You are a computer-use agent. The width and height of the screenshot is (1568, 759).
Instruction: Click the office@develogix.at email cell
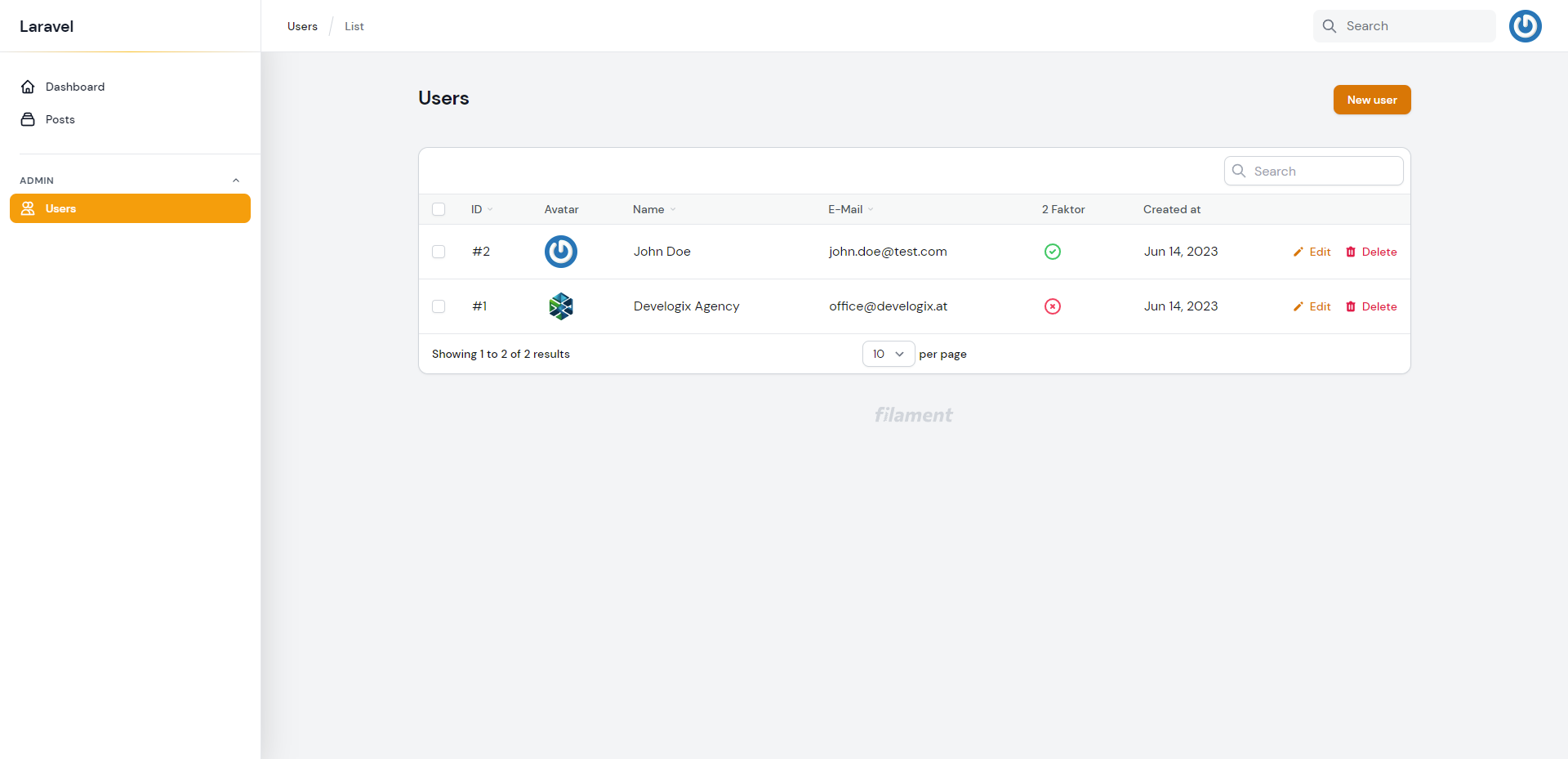tap(888, 306)
